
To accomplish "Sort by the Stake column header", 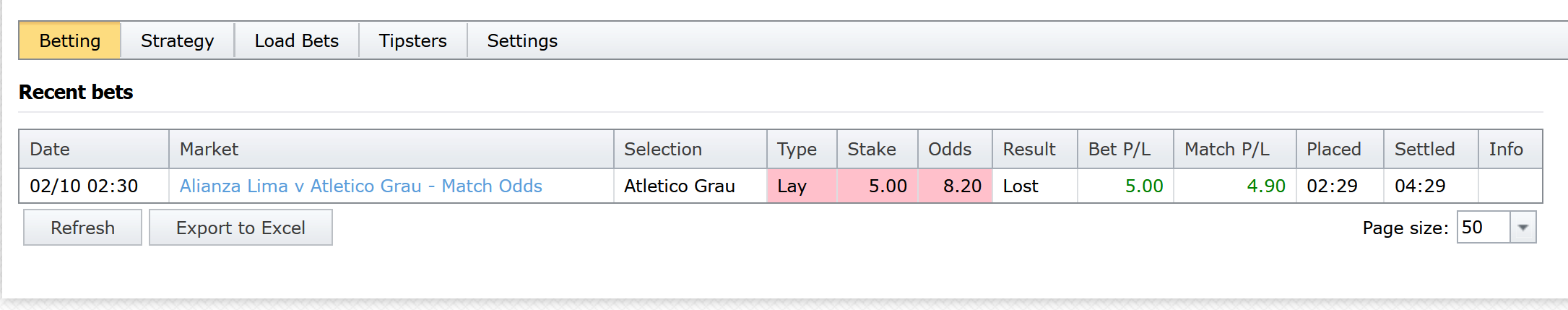I will click(871, 150).
